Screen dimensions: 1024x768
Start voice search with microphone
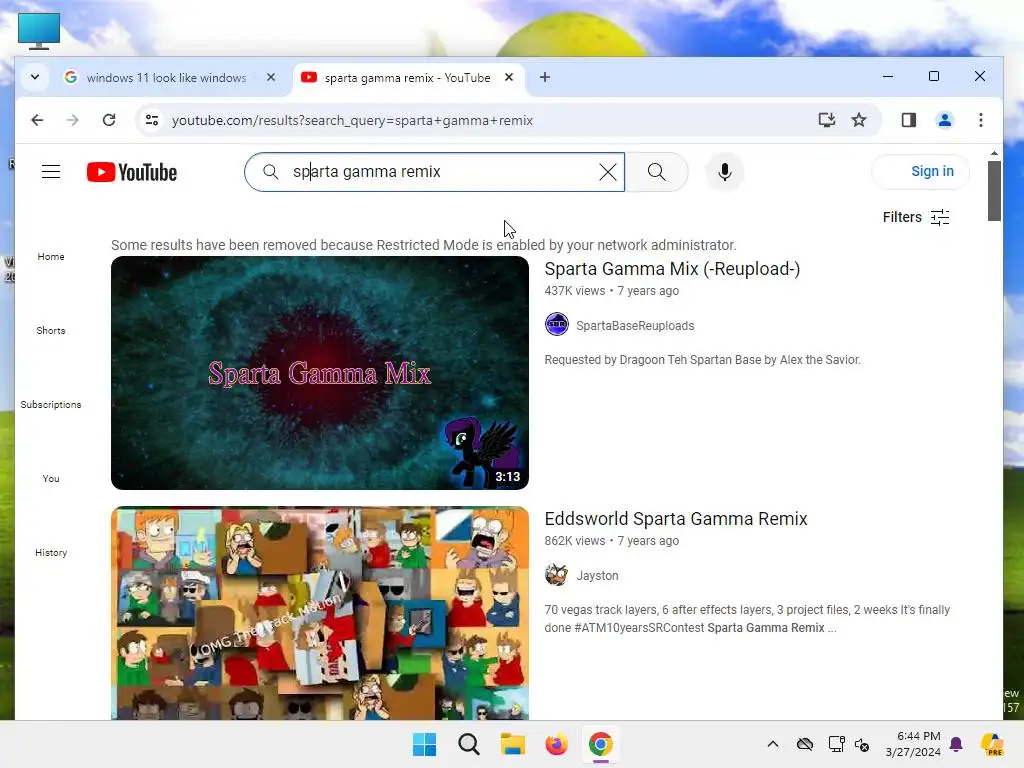coord(724,172)
